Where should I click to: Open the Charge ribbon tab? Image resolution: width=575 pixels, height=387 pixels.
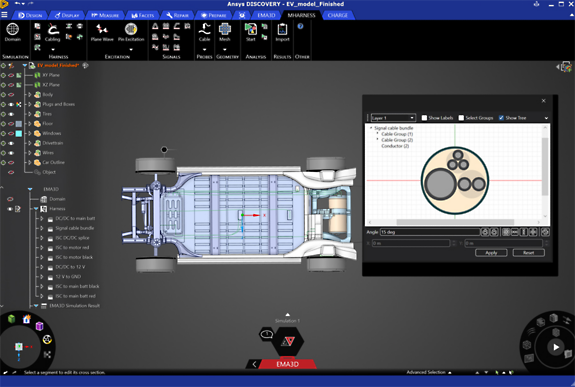tap(338, 15)
